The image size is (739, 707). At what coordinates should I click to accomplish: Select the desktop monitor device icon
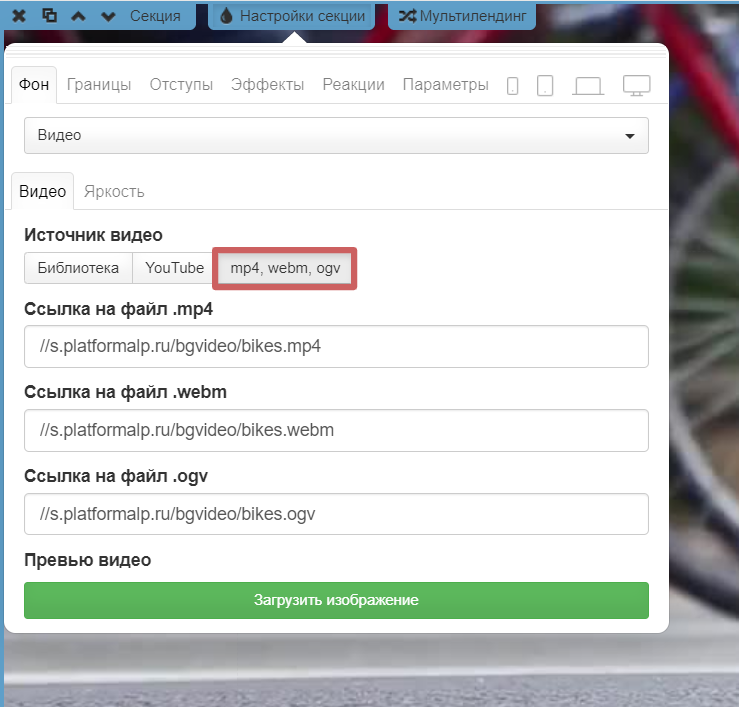[x=637, y=86]
